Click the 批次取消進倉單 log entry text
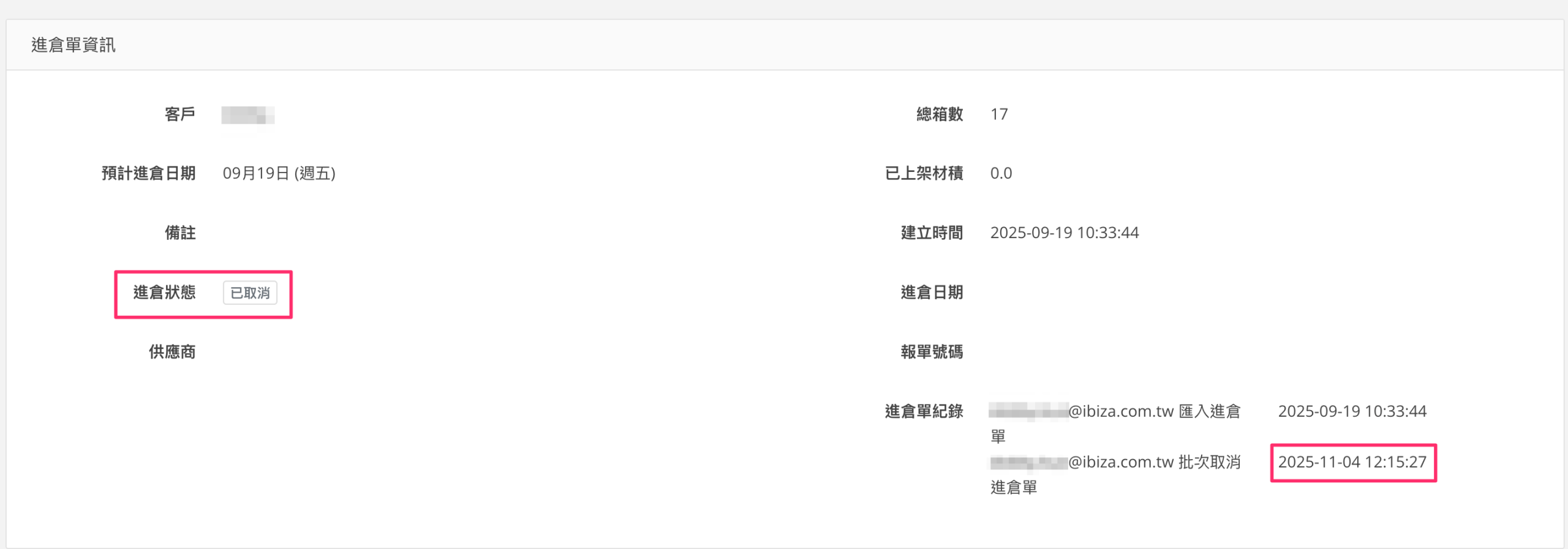Image resolution: width=1568 pixels, height=549 pixels. pyautogui.click(x=1209, y=462)
